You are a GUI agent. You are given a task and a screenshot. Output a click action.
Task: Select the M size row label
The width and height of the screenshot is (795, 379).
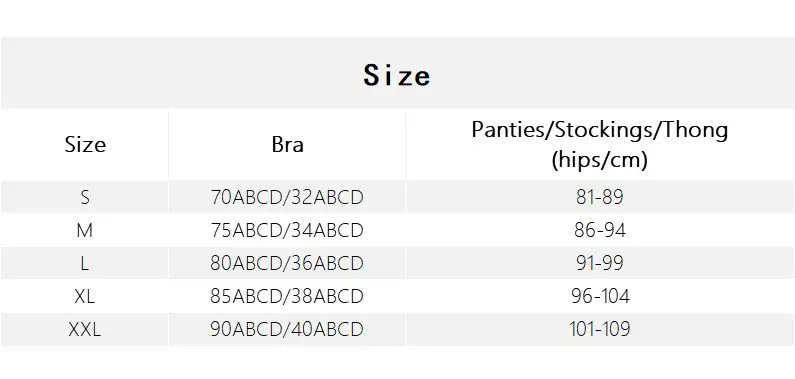tap(85, 231)
